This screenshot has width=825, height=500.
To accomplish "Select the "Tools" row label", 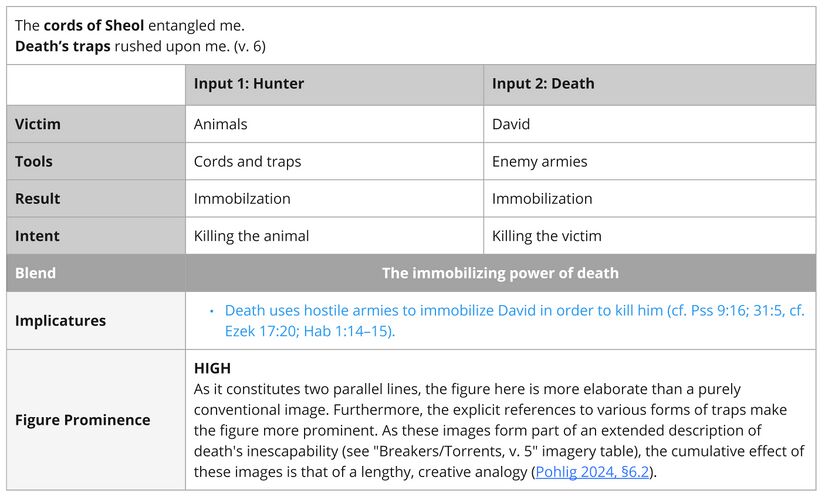I will [34, 161].
